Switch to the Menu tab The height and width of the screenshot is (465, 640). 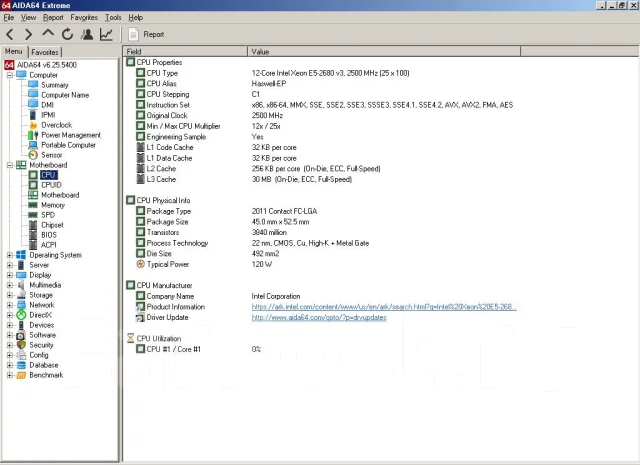[13, 51]
